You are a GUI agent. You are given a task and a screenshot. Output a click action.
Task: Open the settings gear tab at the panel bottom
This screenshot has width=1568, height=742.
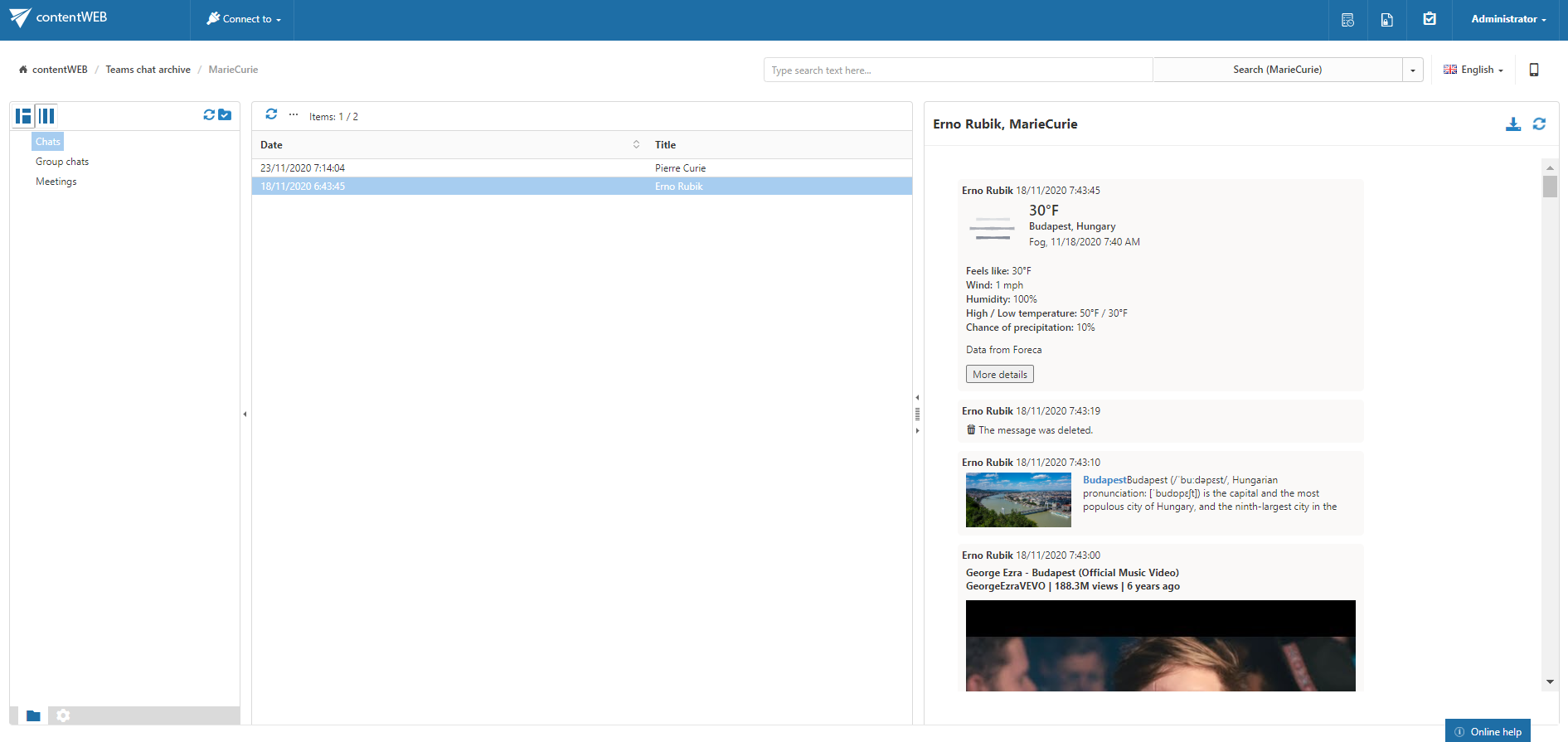point(63,715)
